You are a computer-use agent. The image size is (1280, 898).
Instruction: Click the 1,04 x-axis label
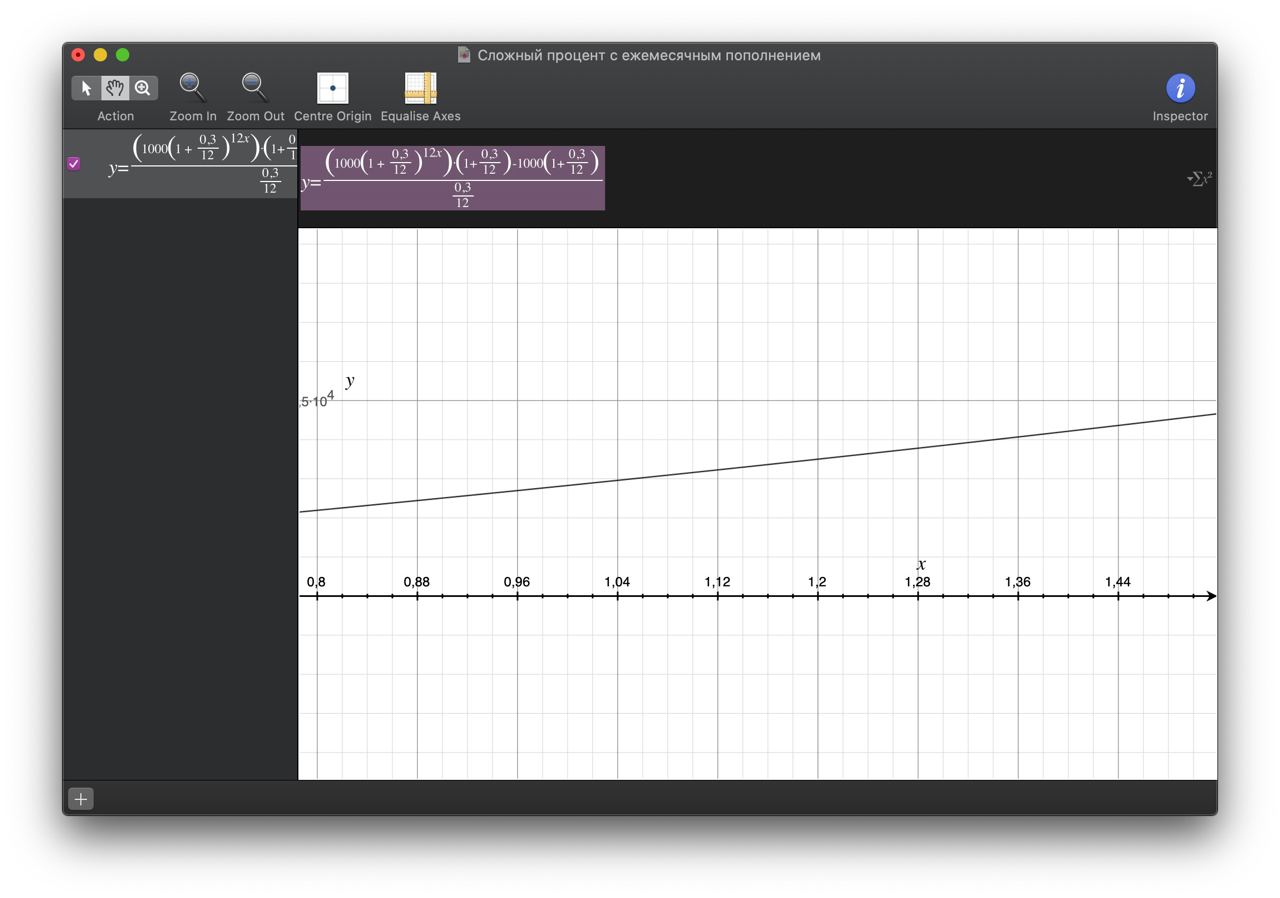(x=617, y=582)
